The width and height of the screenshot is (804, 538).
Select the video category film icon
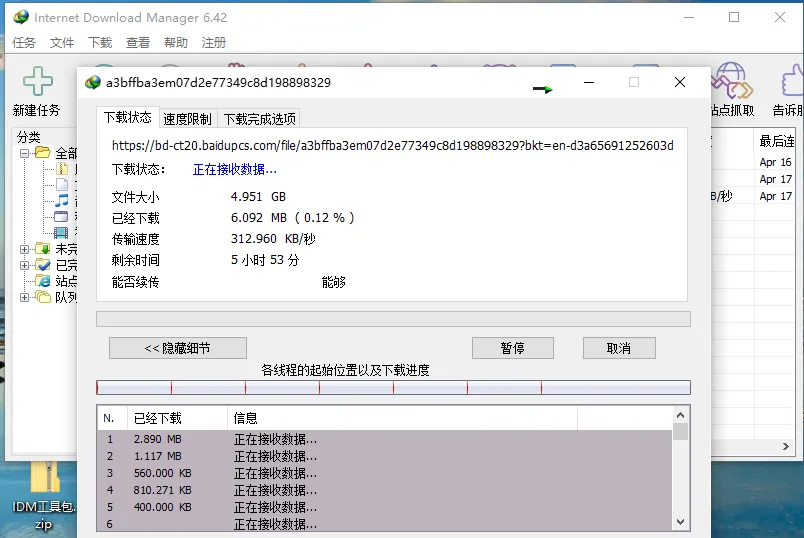(61, 233)
